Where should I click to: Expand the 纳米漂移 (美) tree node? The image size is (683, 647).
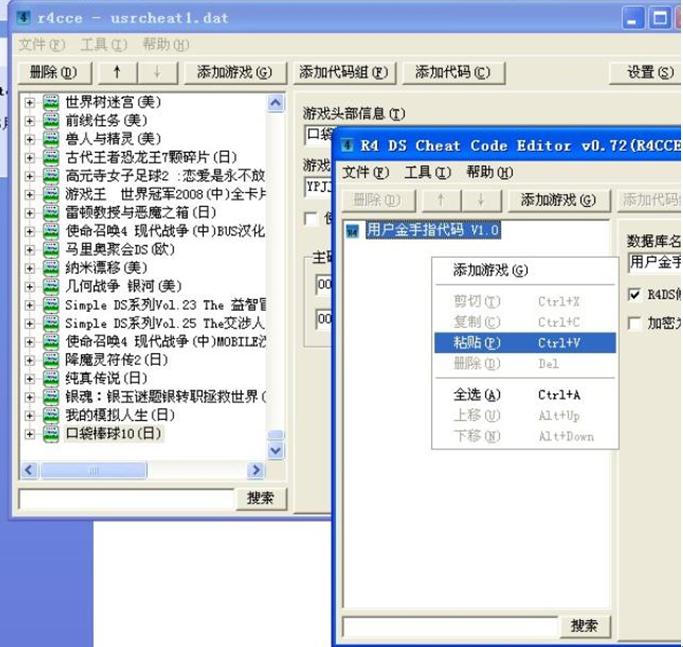tap(30, 268)
